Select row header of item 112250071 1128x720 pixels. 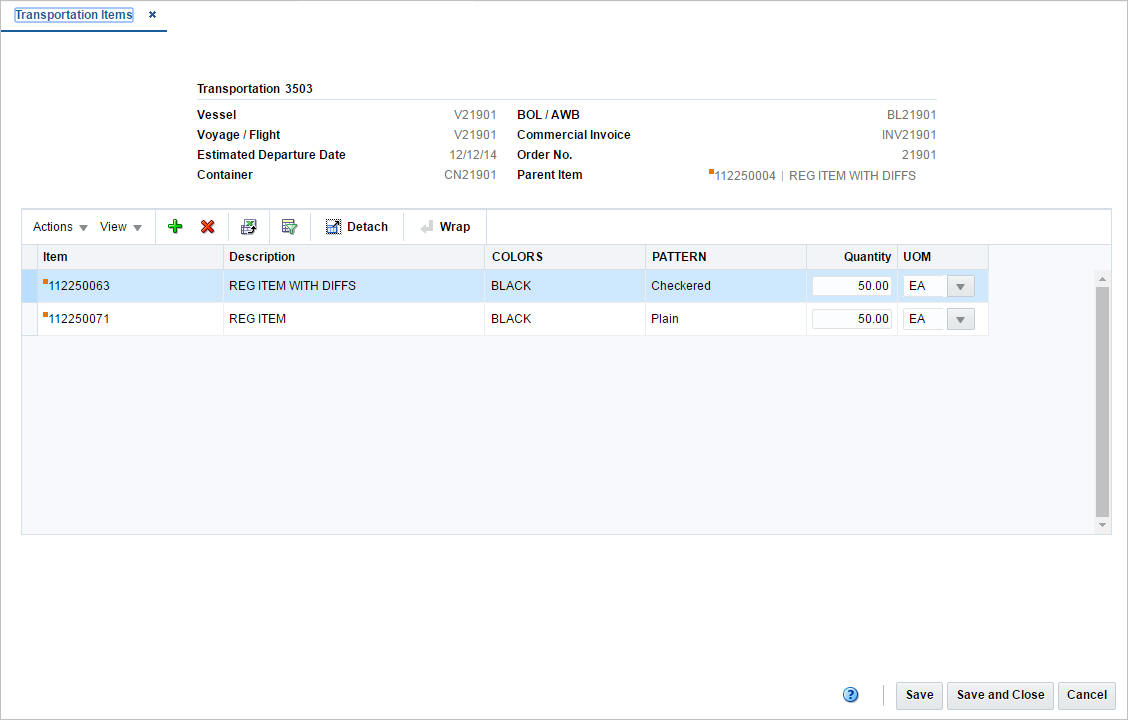(x=29, y=319)
